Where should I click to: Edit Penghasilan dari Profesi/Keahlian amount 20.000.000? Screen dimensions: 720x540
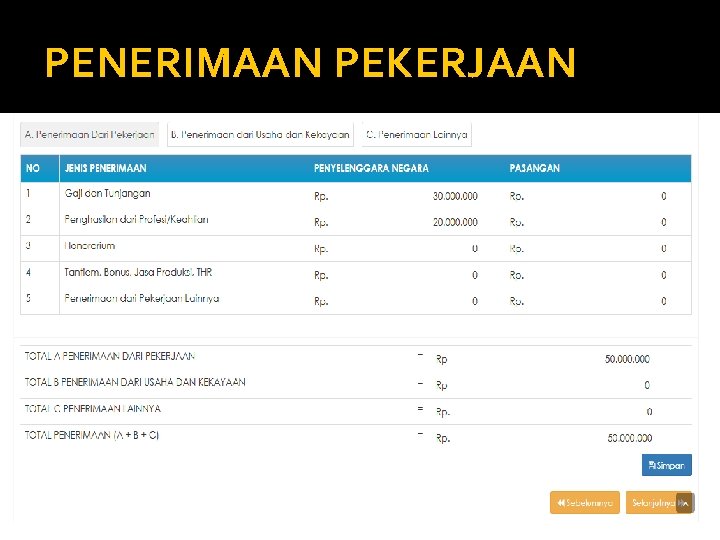455,222
